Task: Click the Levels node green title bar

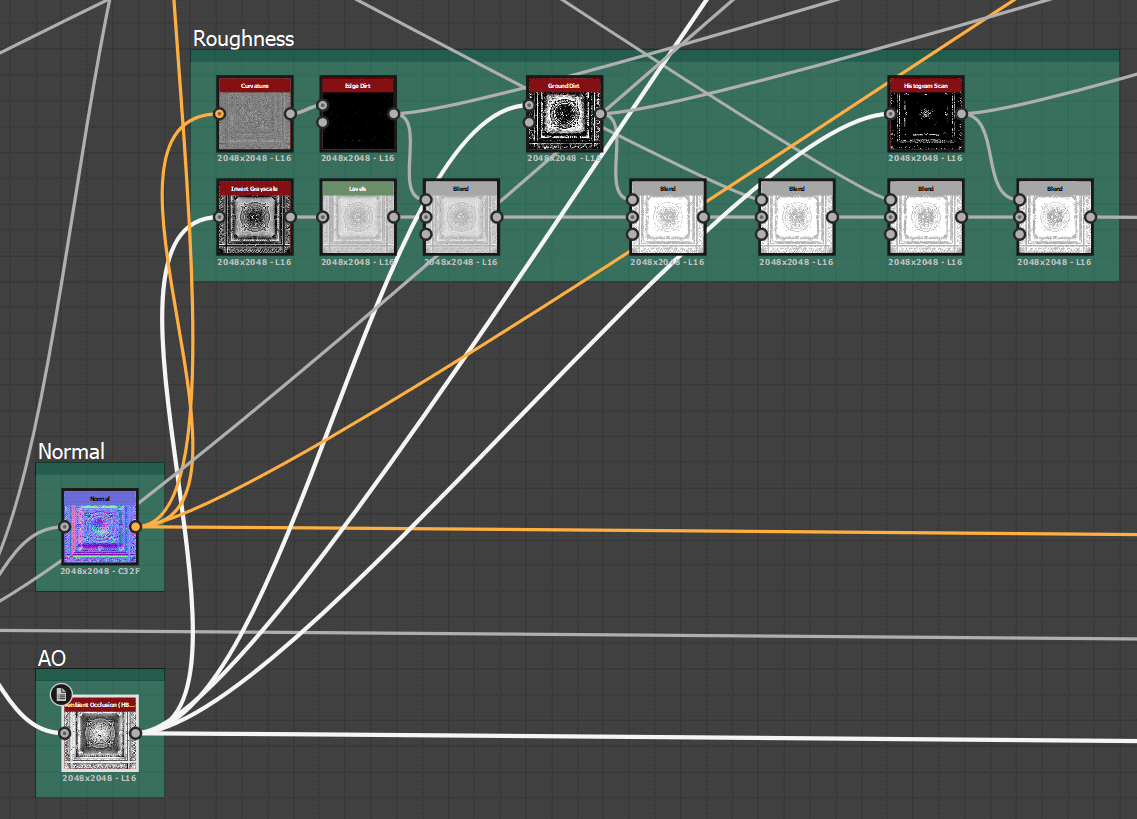Action: (358, 189)
